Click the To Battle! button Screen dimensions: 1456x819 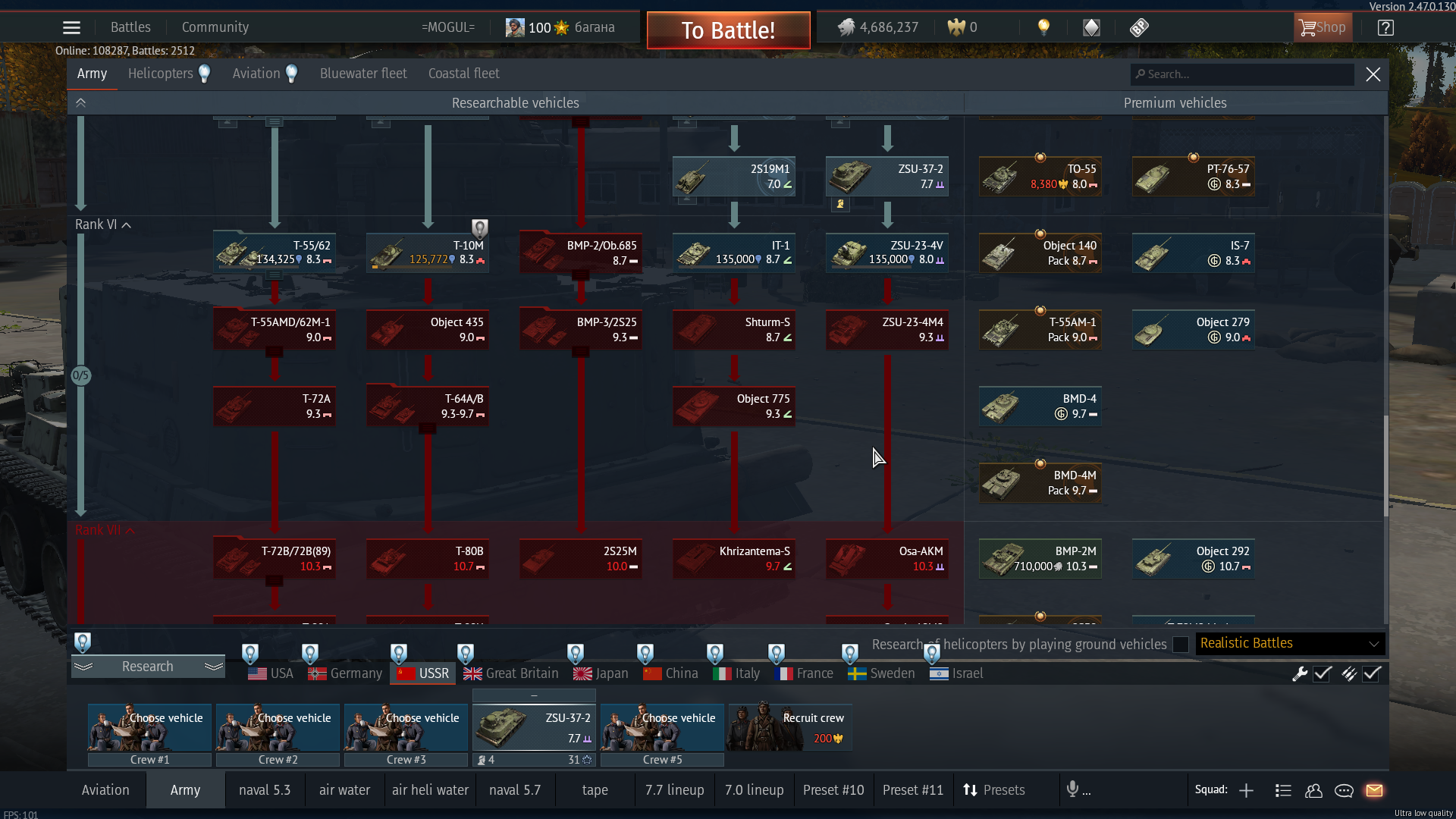[x=728, y=30]
